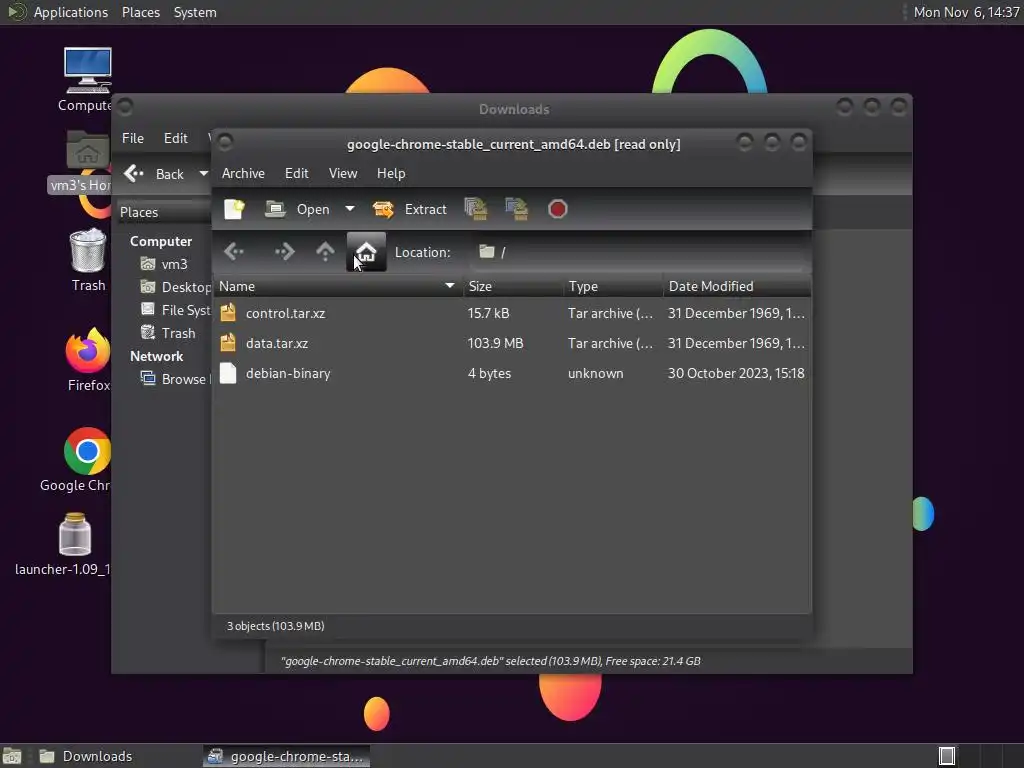Click the Add folder to archive icon

pos(517,209)
